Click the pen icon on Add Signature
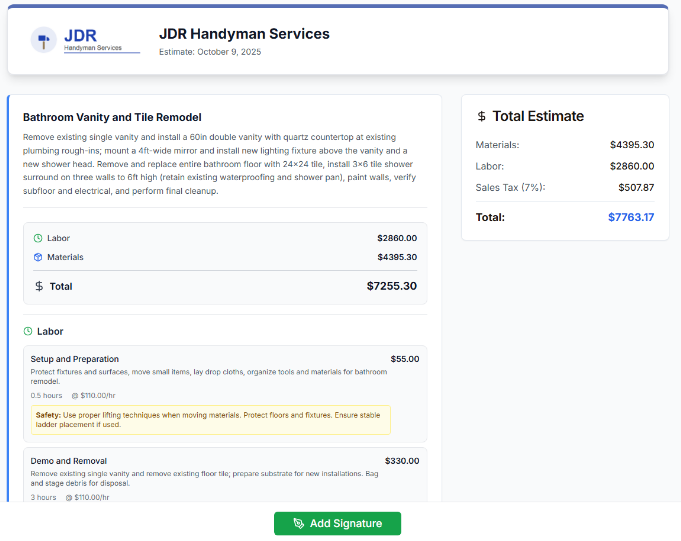Viewport: 681px width, 541px height. point(298,524)
